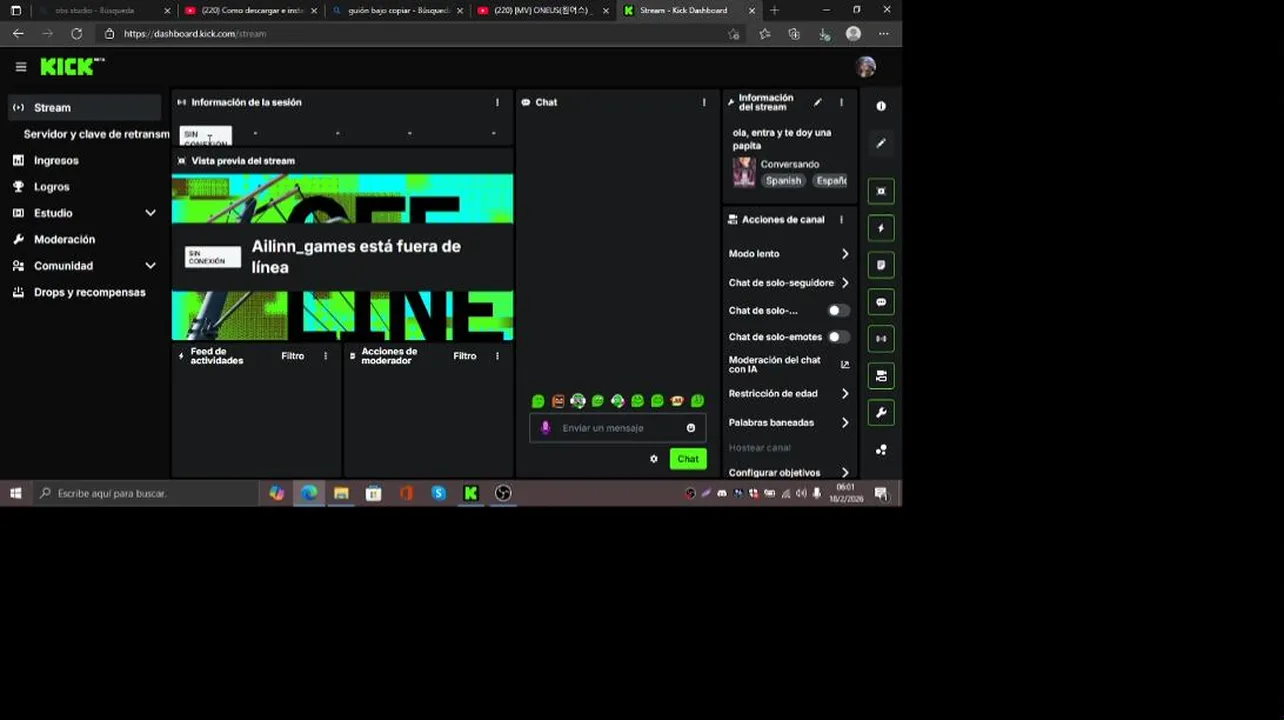Switch to the ONEUS MV YouTube tab
The width and height of the screenshot is (1284, 720).
coord(540,10)
